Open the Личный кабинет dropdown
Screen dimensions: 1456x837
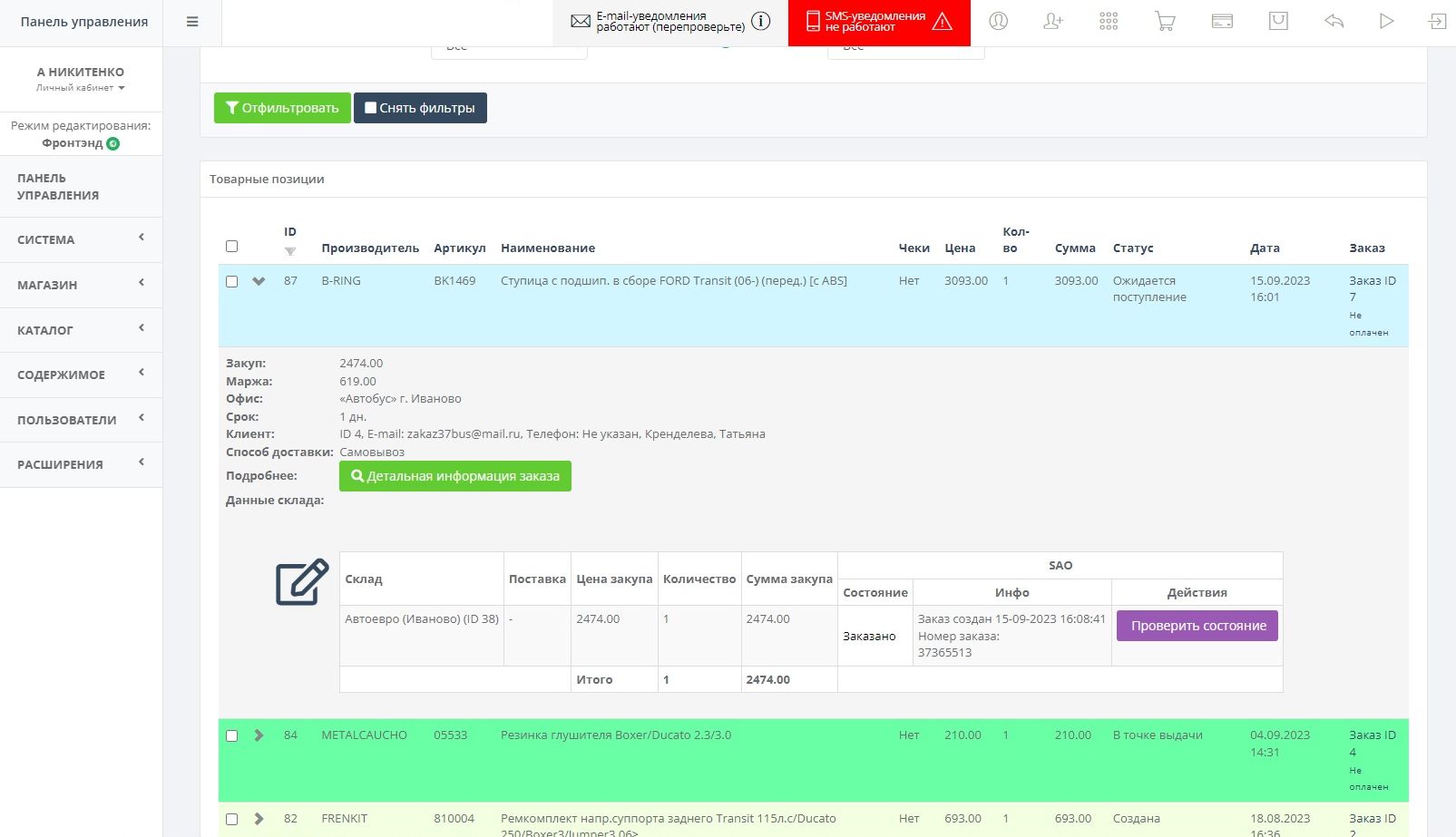pyautogui.click(x=81, y=88)
